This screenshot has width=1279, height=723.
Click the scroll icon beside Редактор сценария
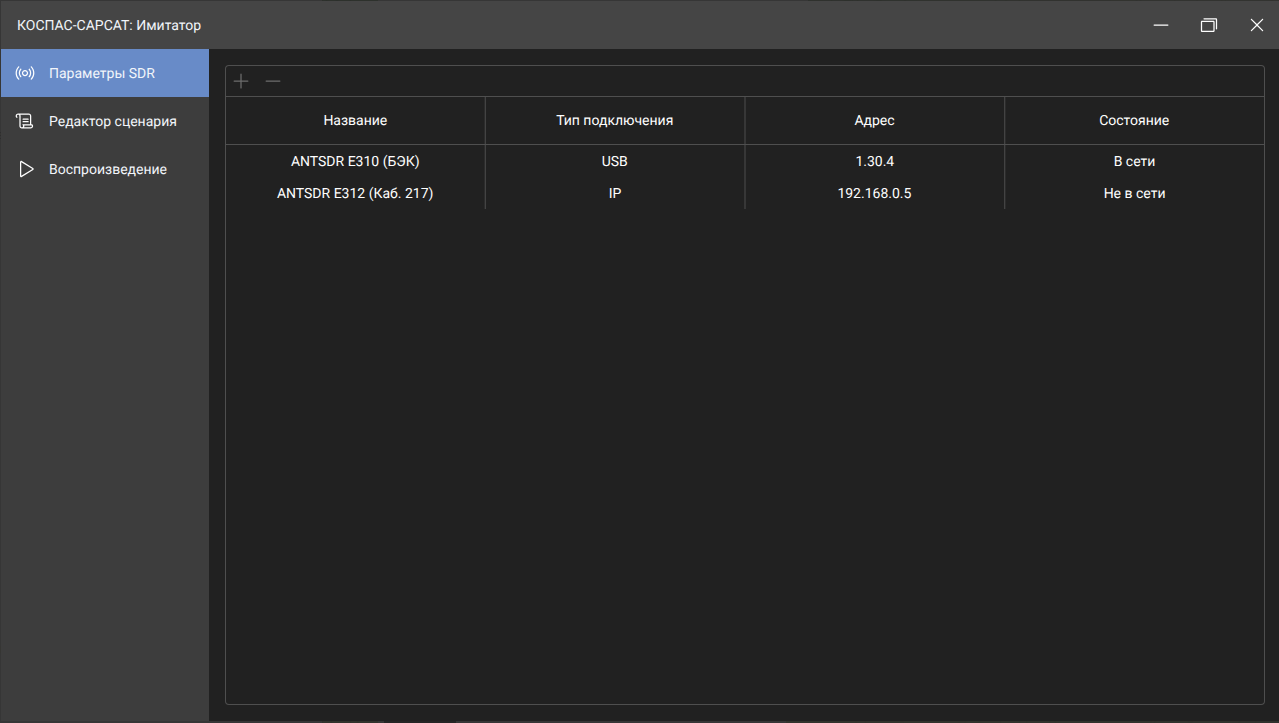[x=26, y=121]
